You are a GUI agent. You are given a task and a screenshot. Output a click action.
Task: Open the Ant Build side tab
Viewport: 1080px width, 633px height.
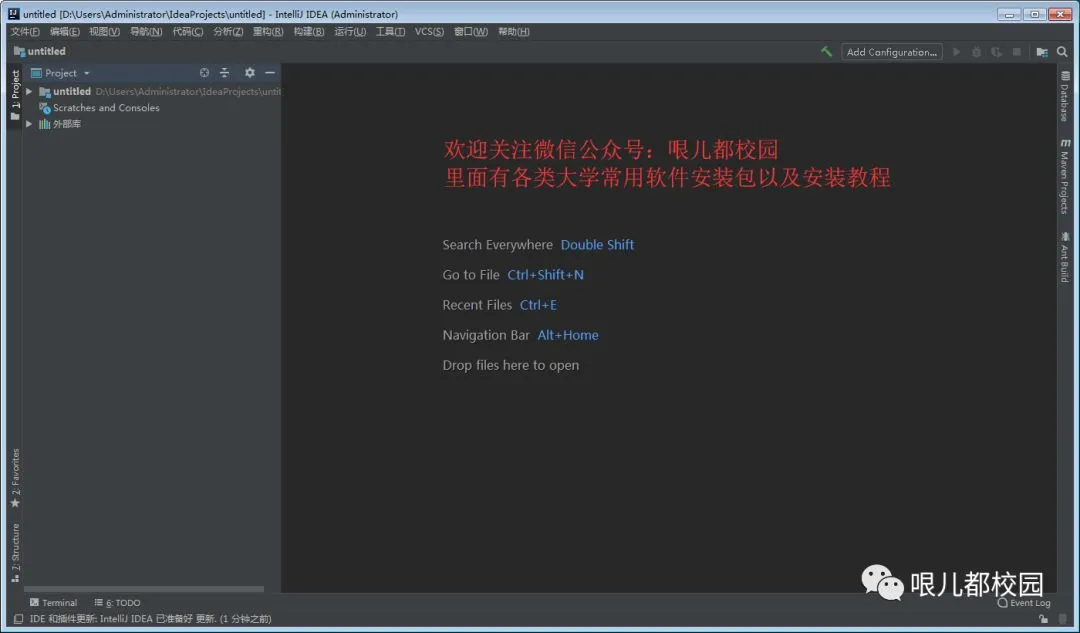tap(1065, 256)
